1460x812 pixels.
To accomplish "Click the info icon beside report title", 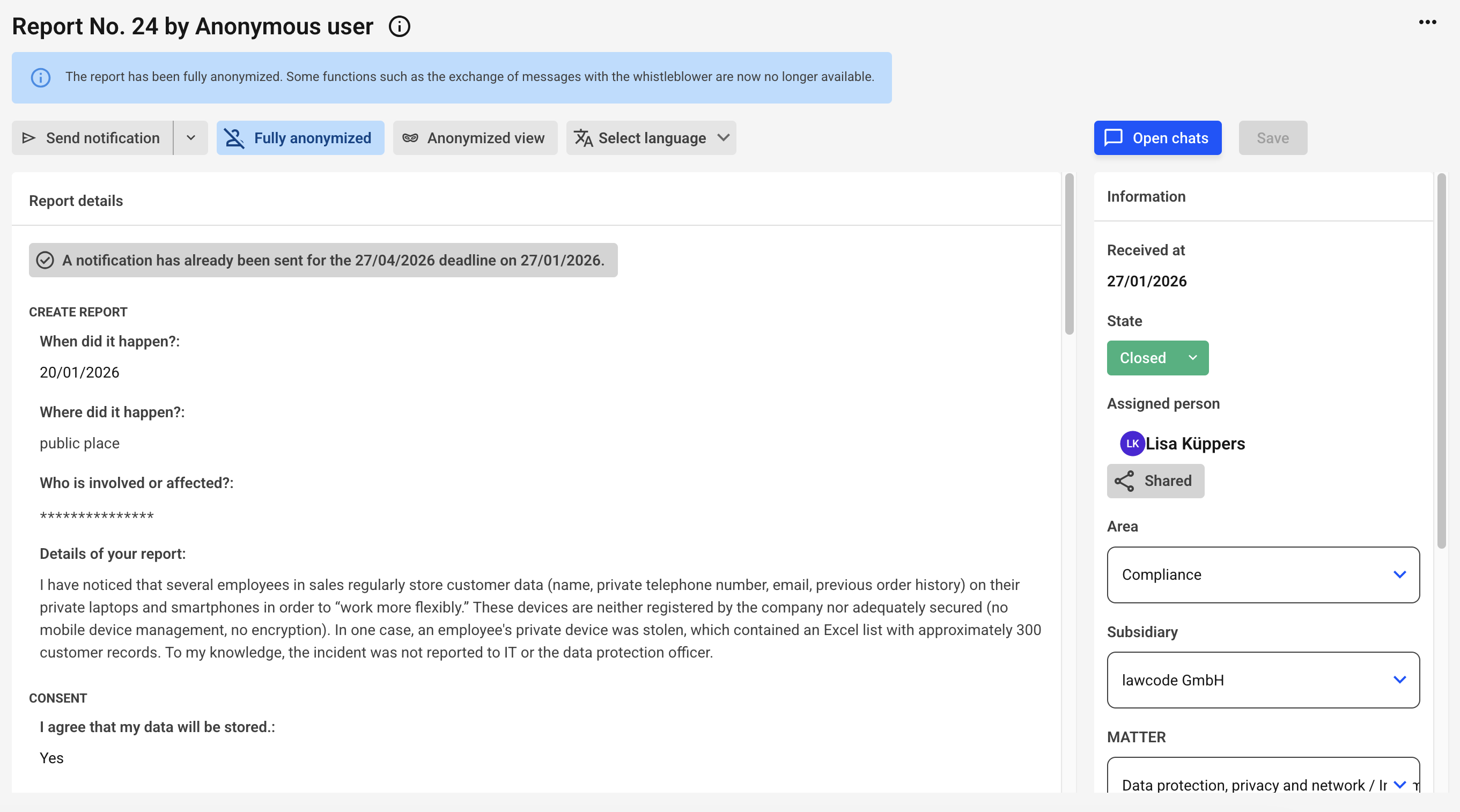I will 399,27.
